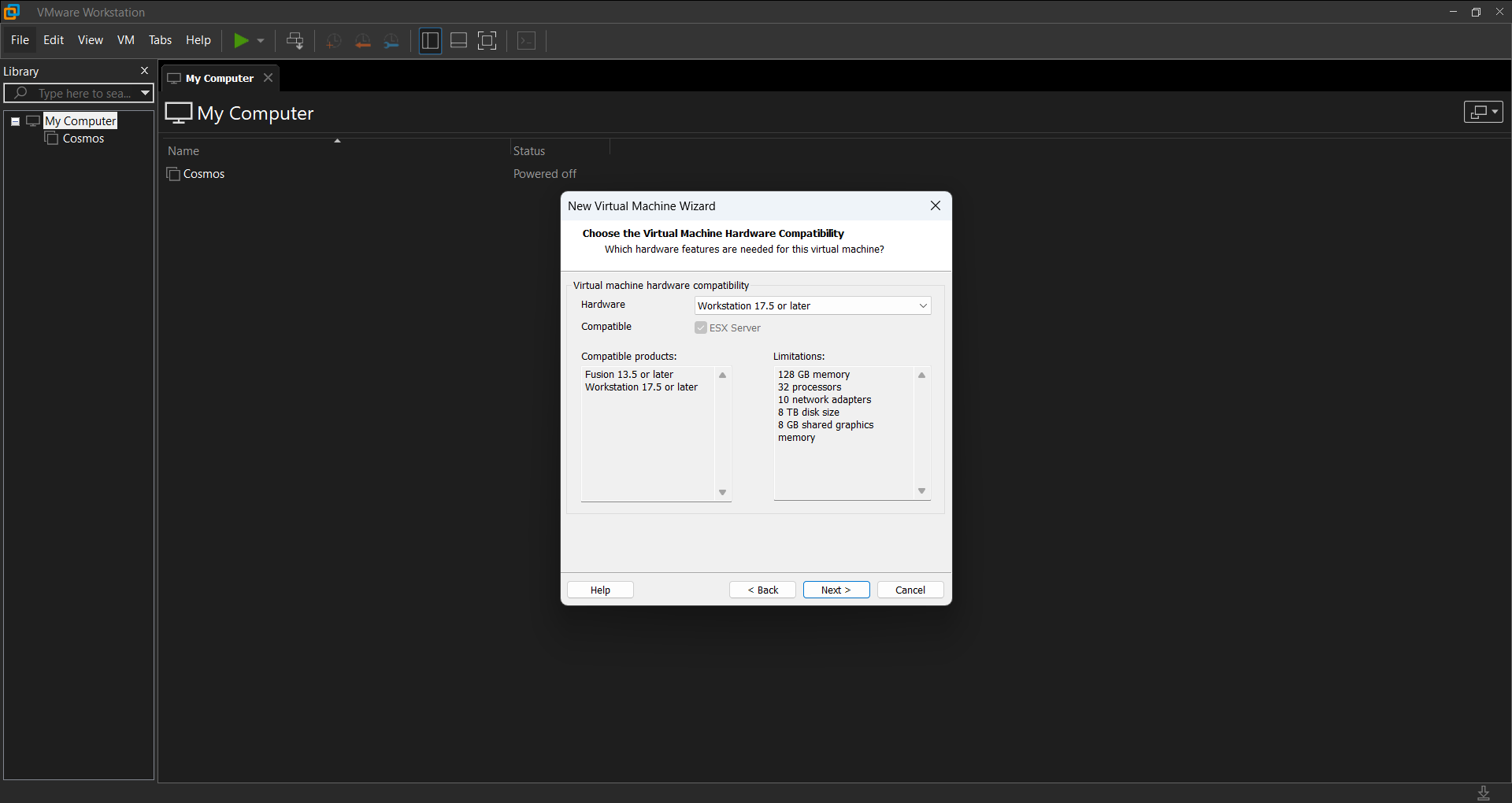Click the Powered off status text
The image size is (1512, 803).
pos(545,174)
